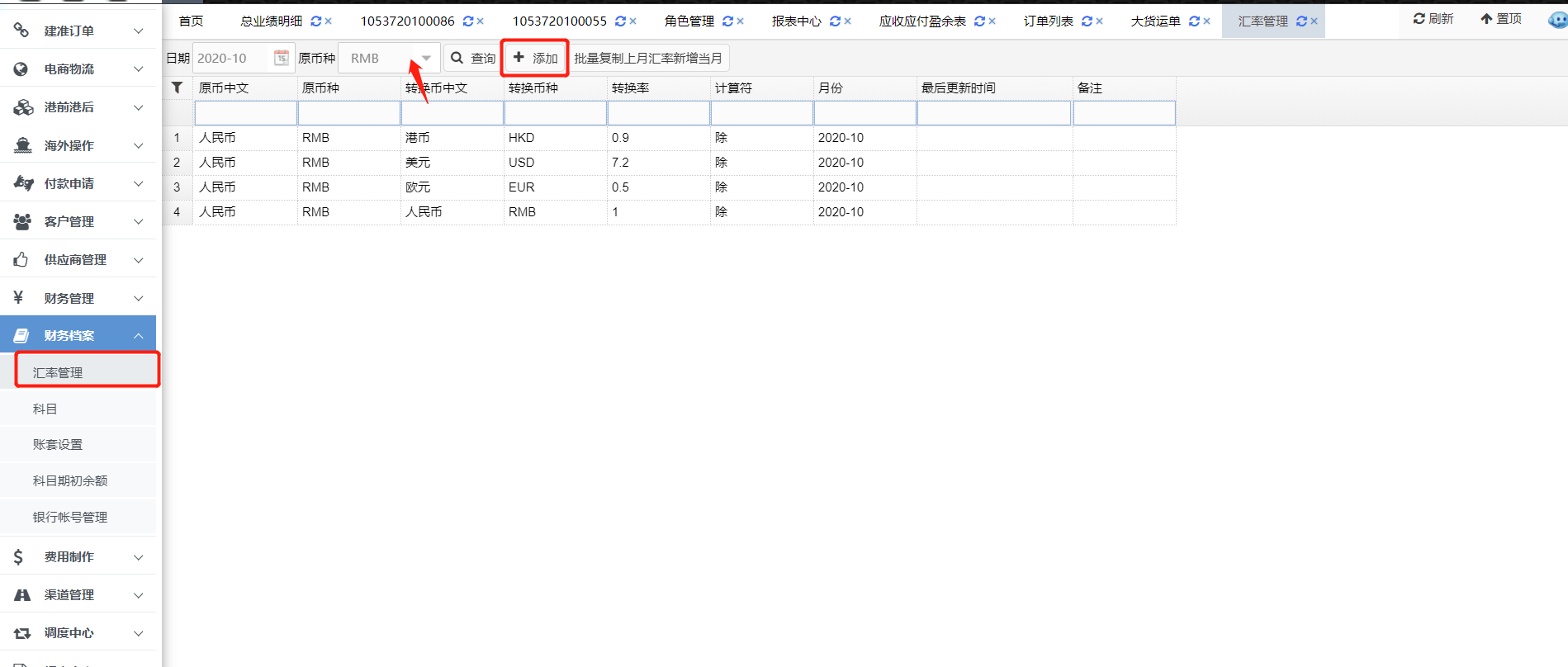Screen dimensions: 1568x667
Task: Click the chat bubble icon at top right
Action: point(1558,20)
